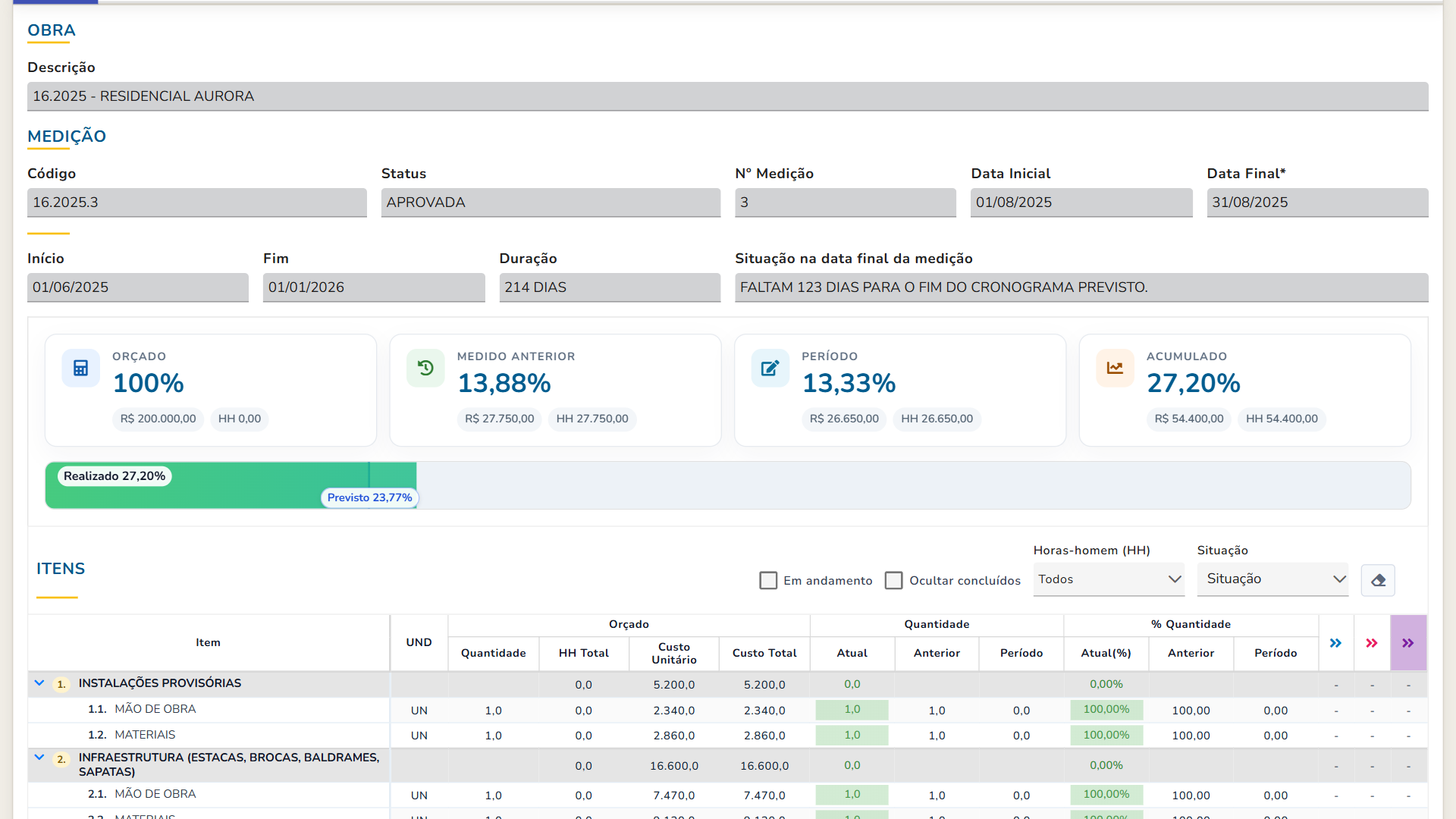Screen dimensions: 1456x819
Task: Click the Período edit pencil icon
Action: point(770,369)
